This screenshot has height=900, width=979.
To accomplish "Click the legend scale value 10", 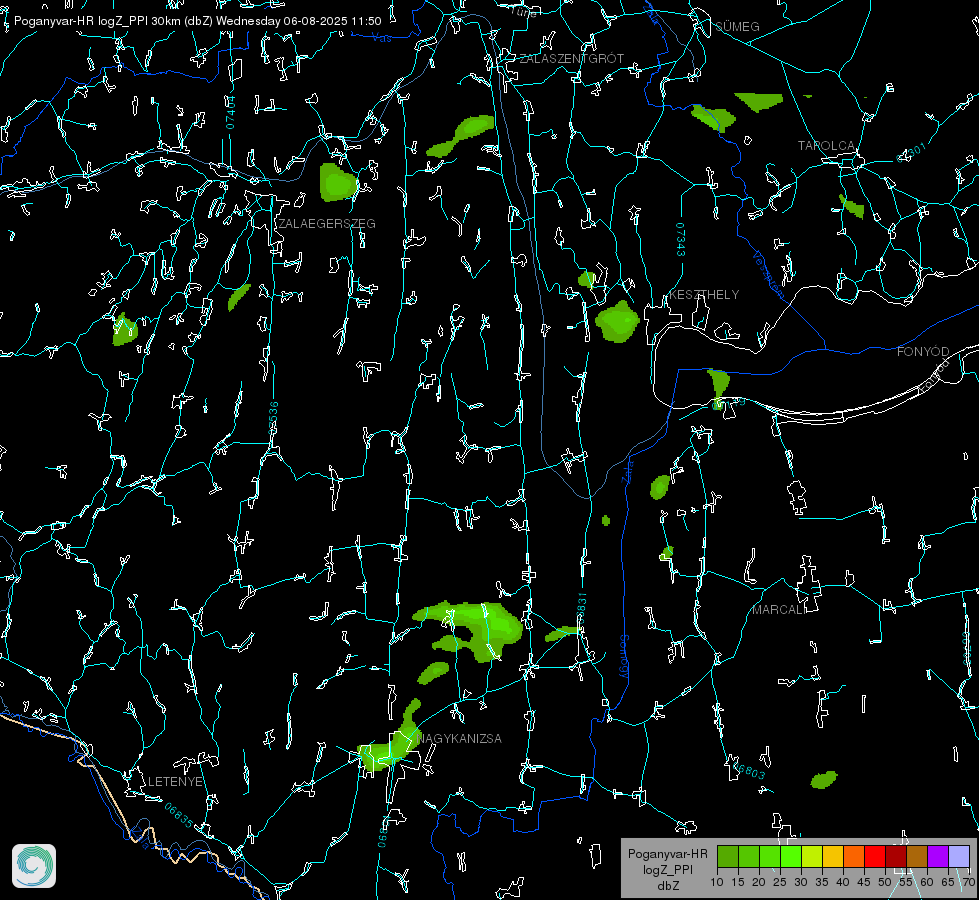I will (x=717, y=882).
